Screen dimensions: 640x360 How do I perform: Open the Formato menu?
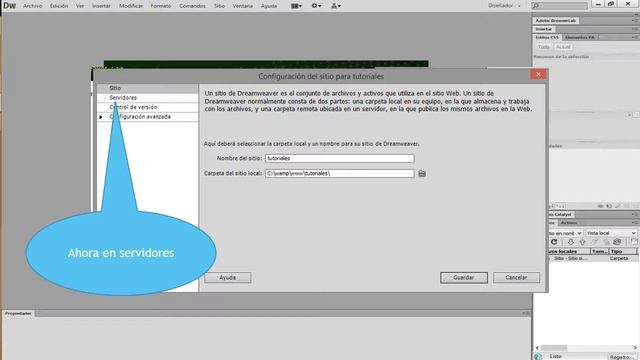[161, 6]
